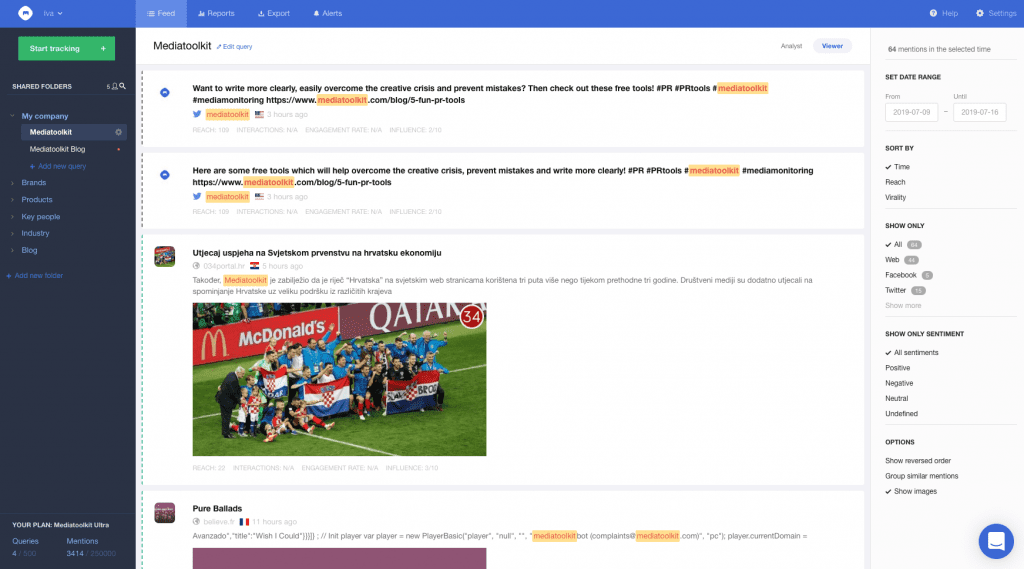The width and height of the screenshot is (1024, 569).
Task: Open Help in the top bar
Action: pos(944,13)
